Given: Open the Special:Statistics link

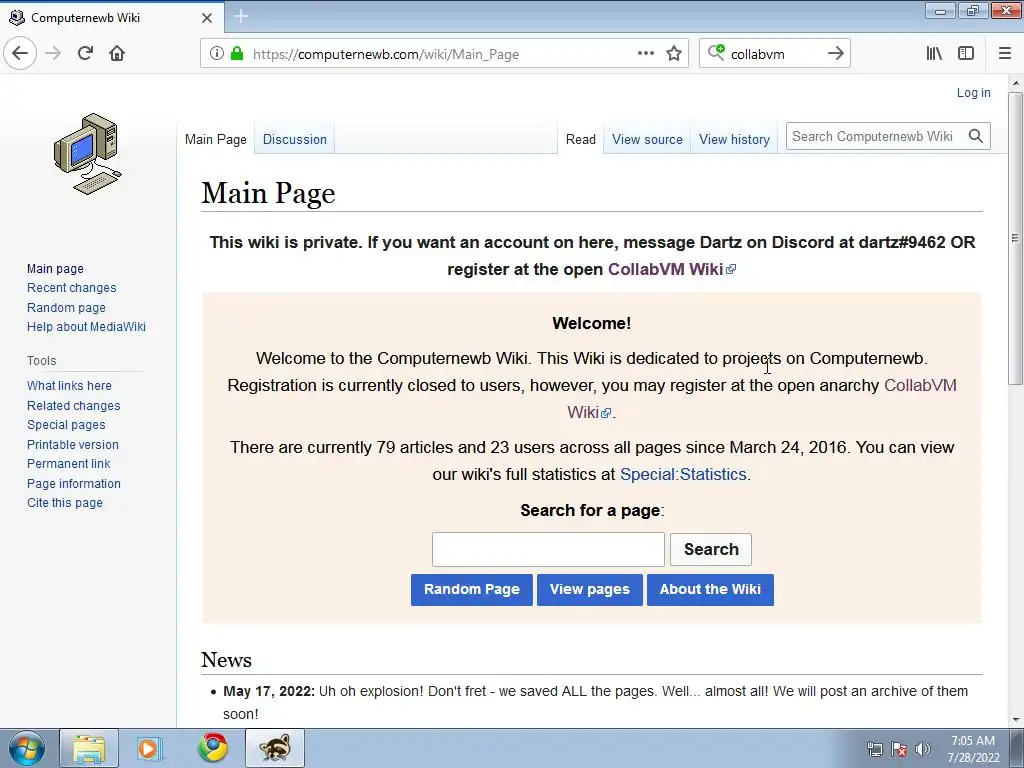Looking at the screenshot, I should pos(683,474).
